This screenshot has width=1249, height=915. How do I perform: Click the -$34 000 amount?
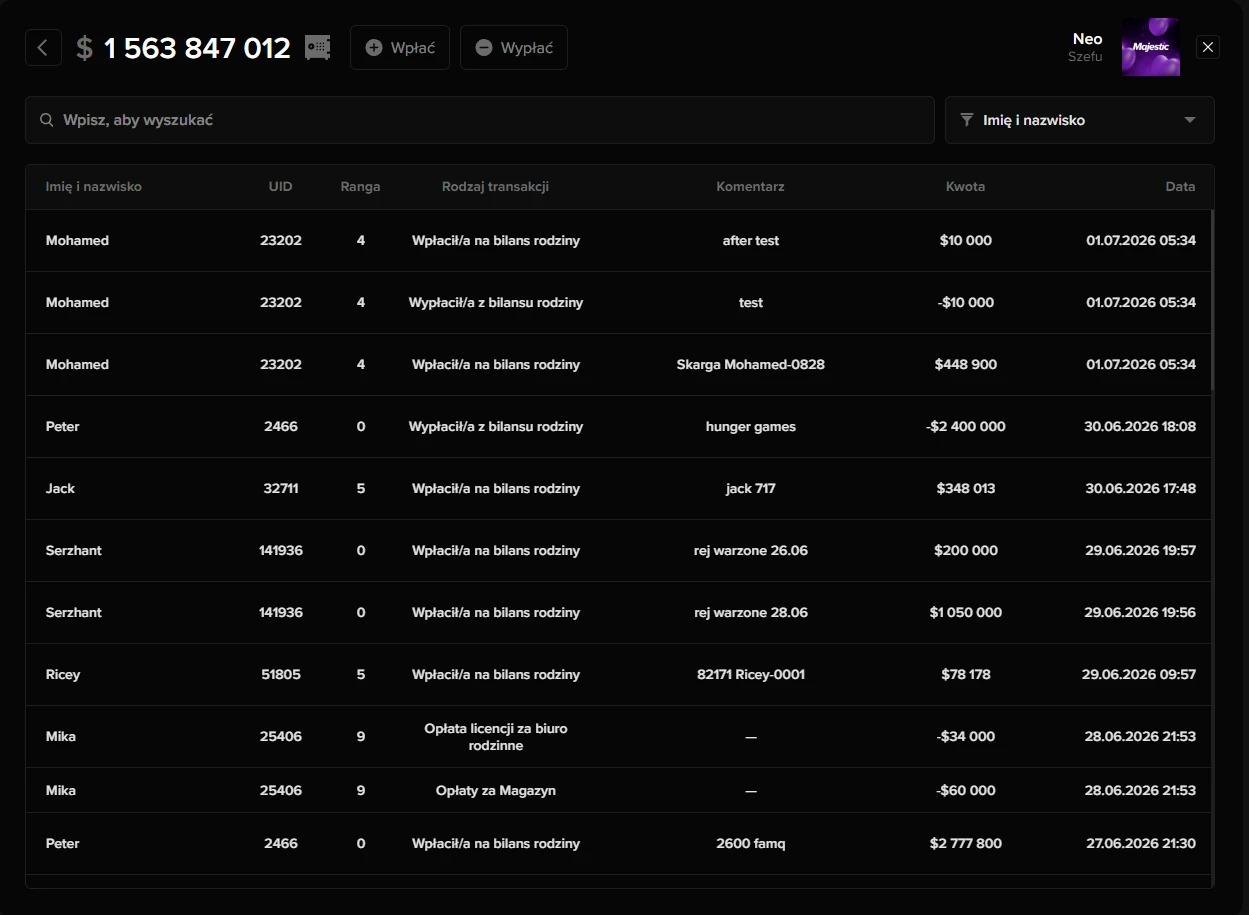tap(966, 737)
